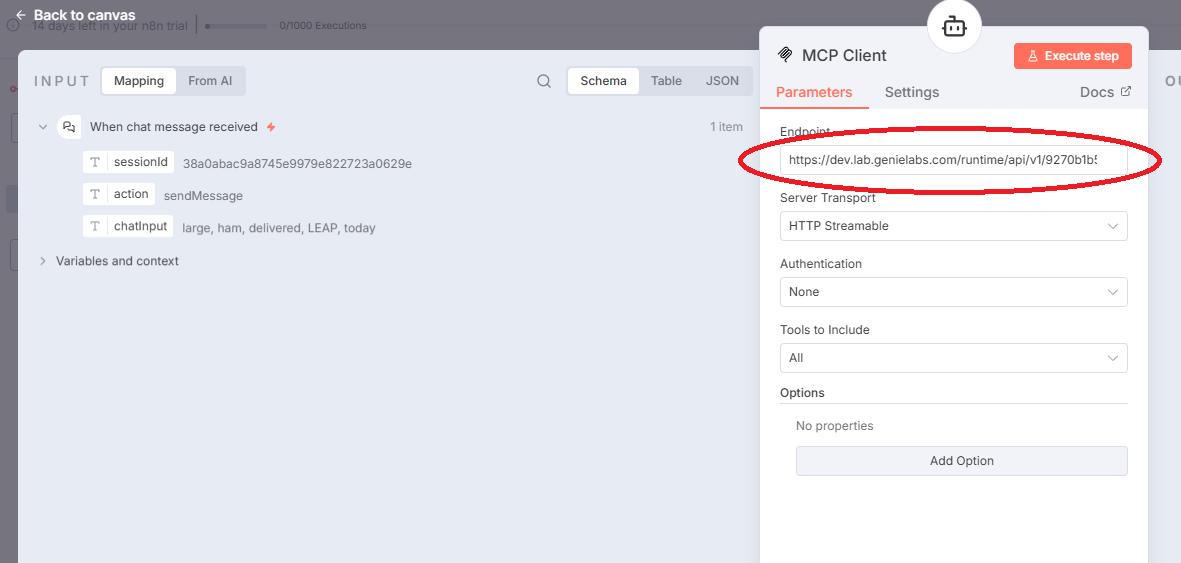The image size is (1181, 563).
Task: Click the Endpoint URL input field
Action: tap(954, 160)
